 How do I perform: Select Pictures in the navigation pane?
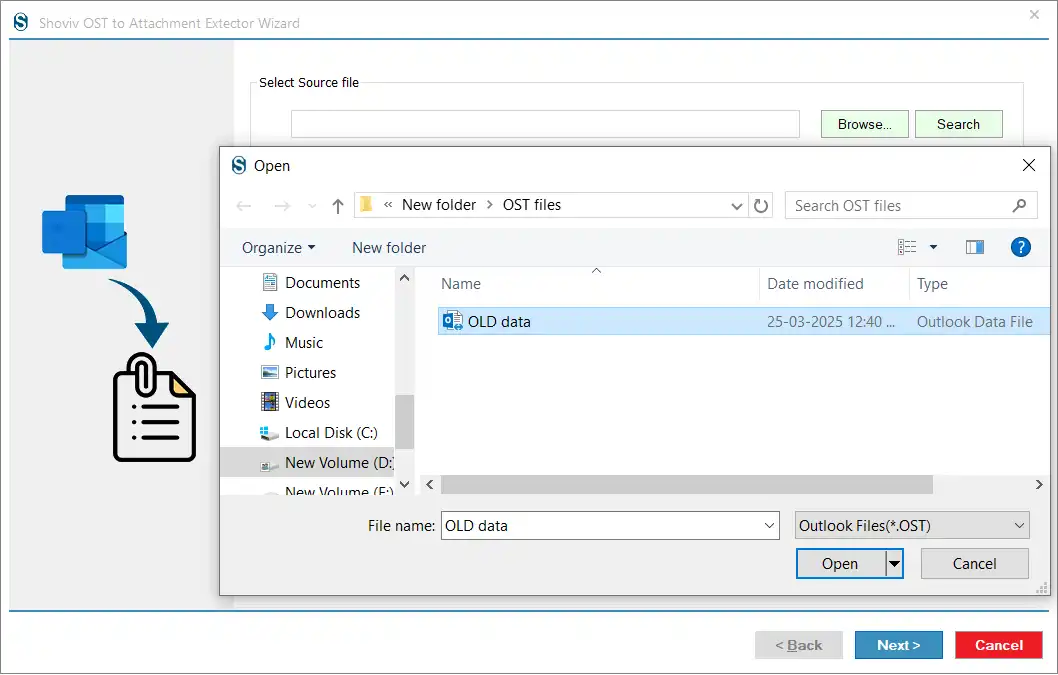pyautogui.click(x=310, y=373)
